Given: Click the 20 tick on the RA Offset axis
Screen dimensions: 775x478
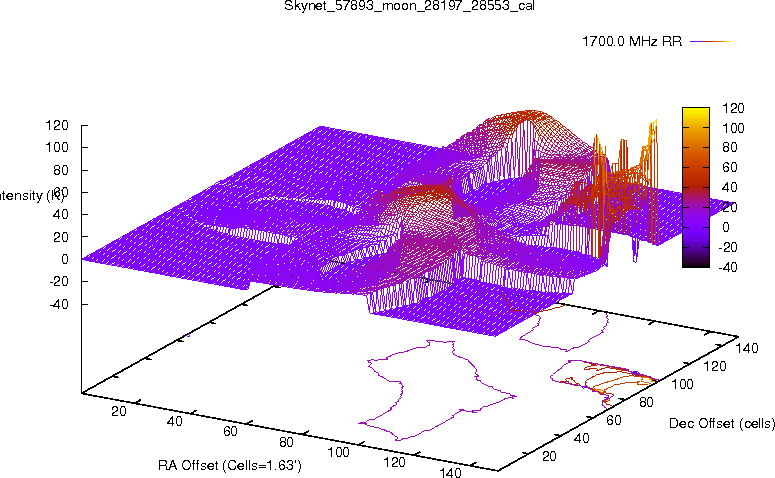Looking at the screenshot, I should pos(119,411).
